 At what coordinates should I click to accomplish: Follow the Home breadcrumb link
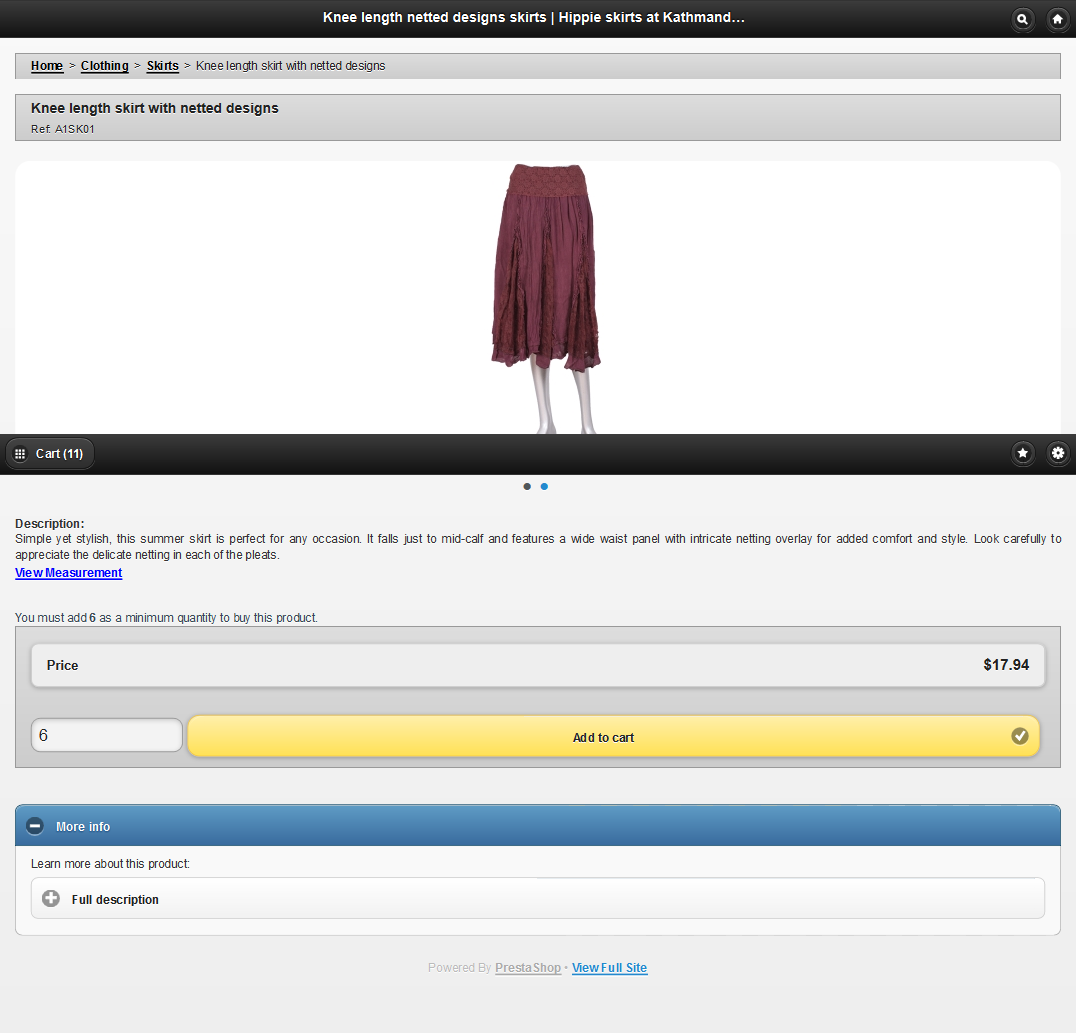point(47,66)
